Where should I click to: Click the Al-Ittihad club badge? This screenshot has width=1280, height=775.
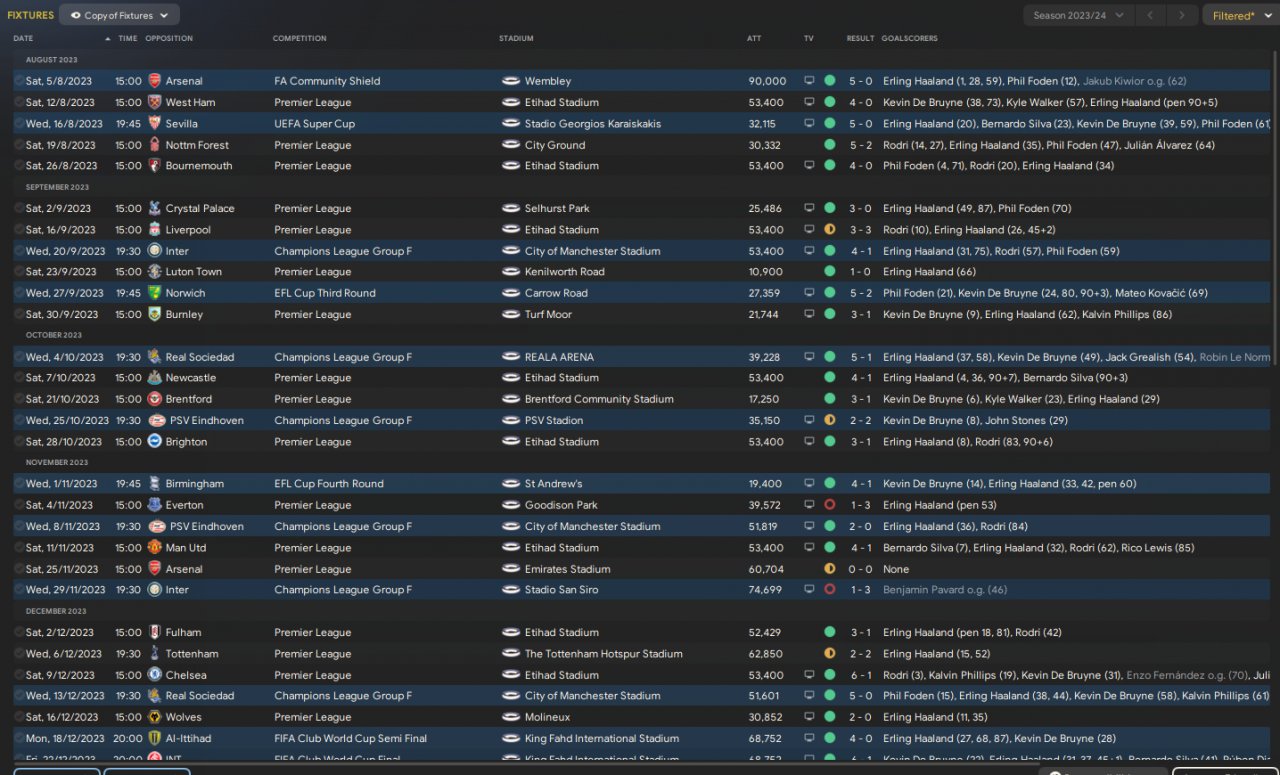click(154, 738)
